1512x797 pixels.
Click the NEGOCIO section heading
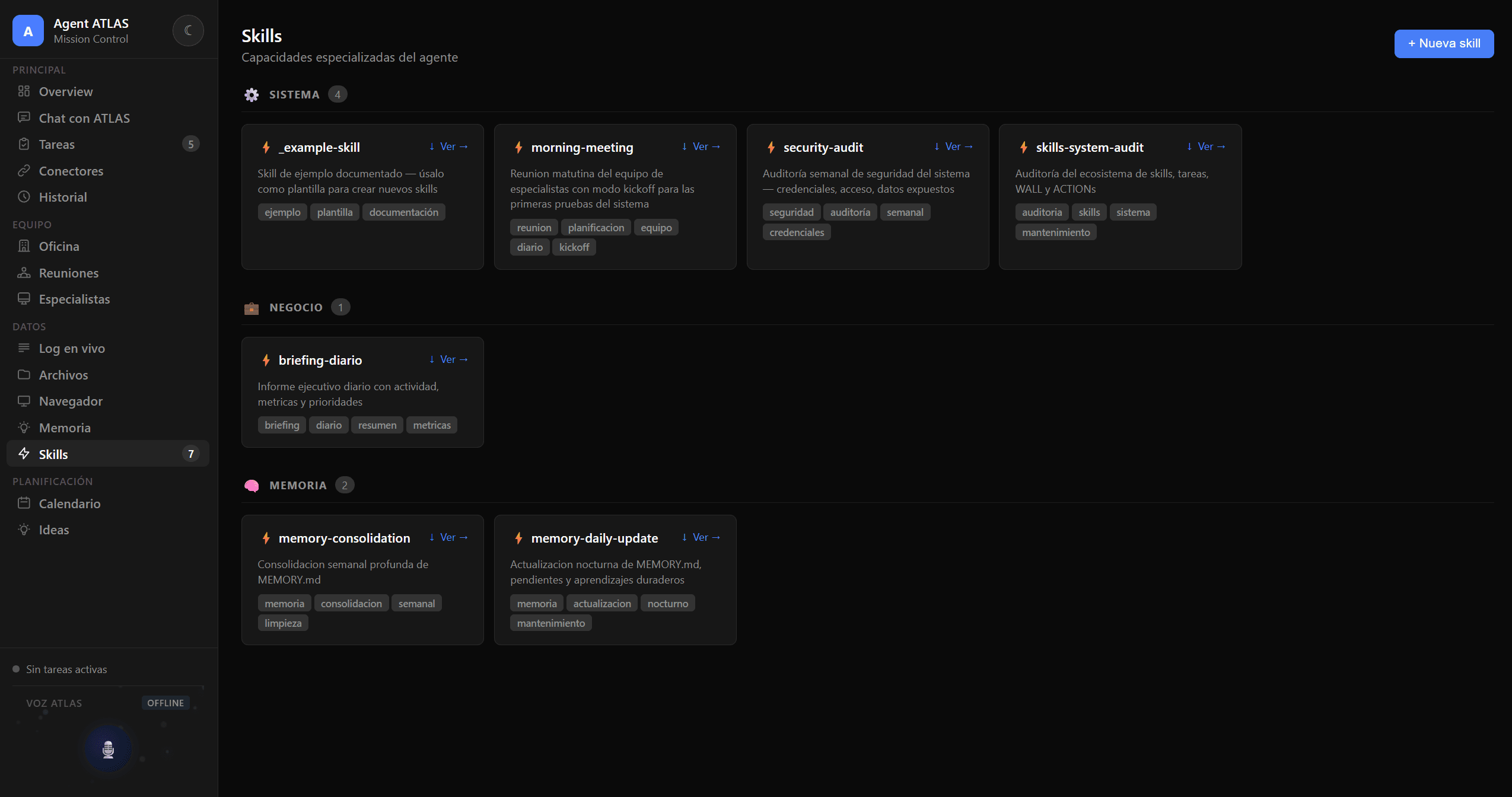(x=296, y=307)
